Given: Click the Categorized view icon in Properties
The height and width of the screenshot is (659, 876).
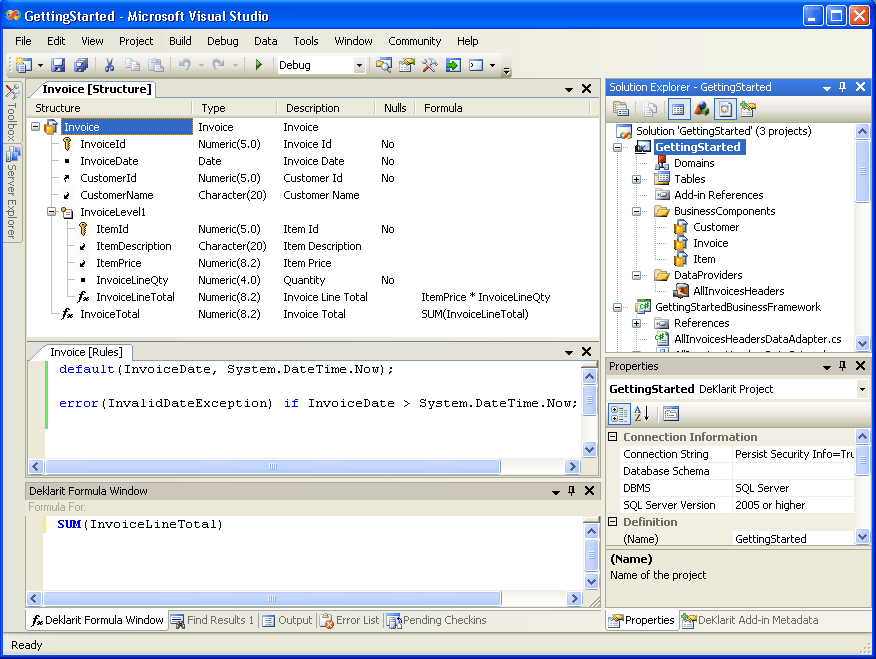Looking at the screenshot, I should pos(619,414).
